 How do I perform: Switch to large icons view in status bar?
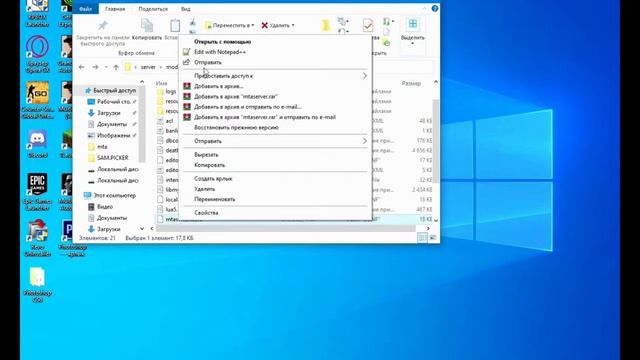click(x=433, y=238)
